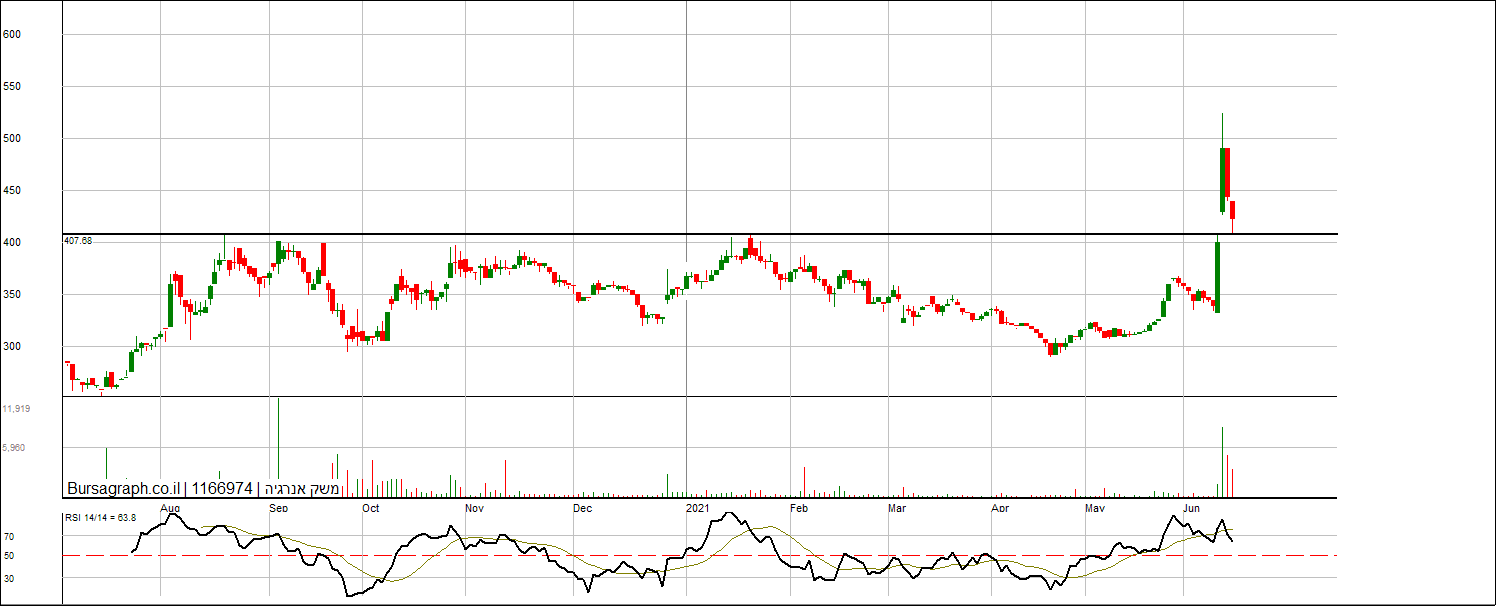The width and height of the screenshot is (1496, 606).
Task: Click the RSI 14/14 = 63.8 indicator label
Action: coord(100,517)
